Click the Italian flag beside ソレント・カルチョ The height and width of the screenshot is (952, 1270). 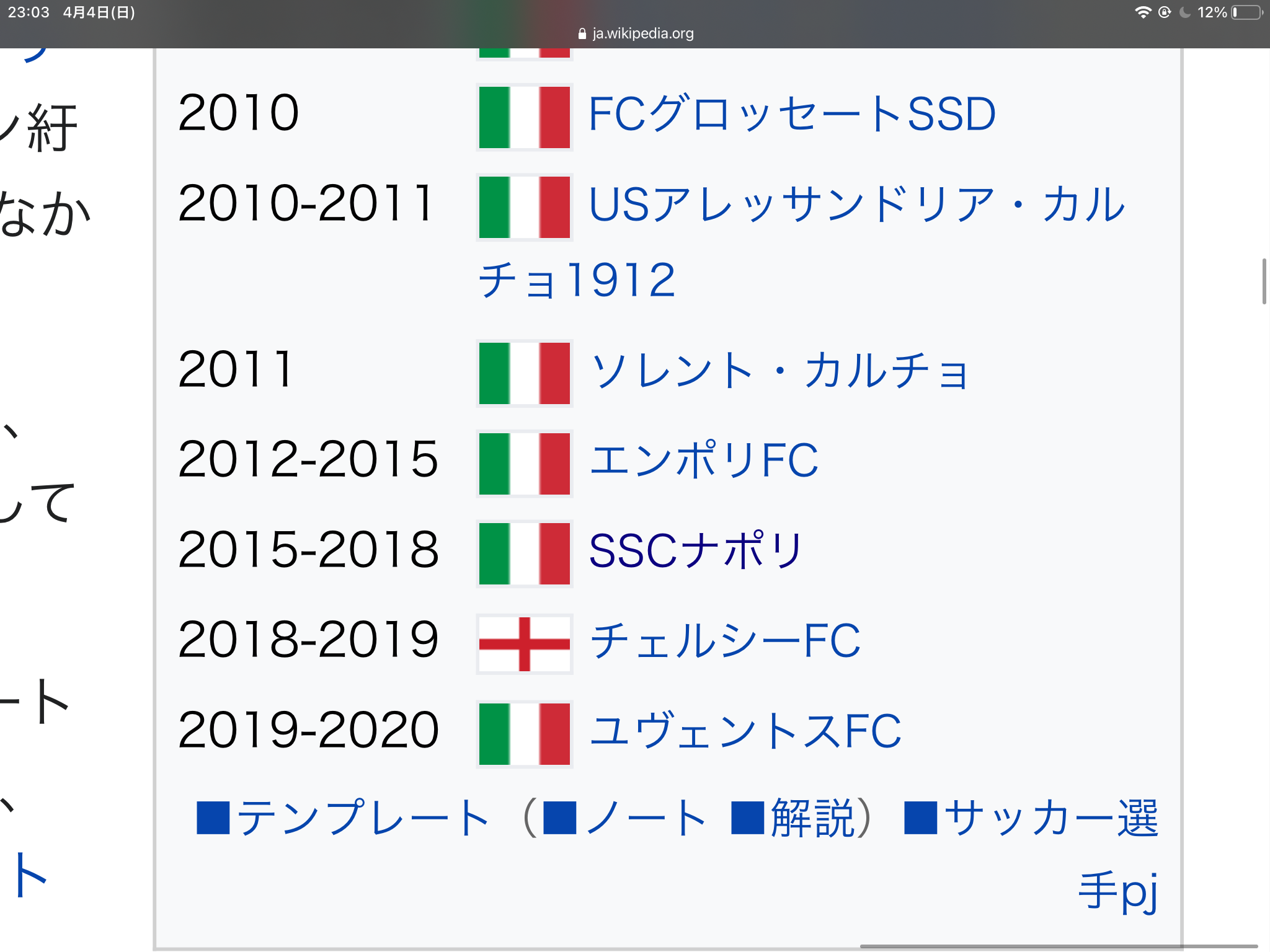tap(524, 373)
